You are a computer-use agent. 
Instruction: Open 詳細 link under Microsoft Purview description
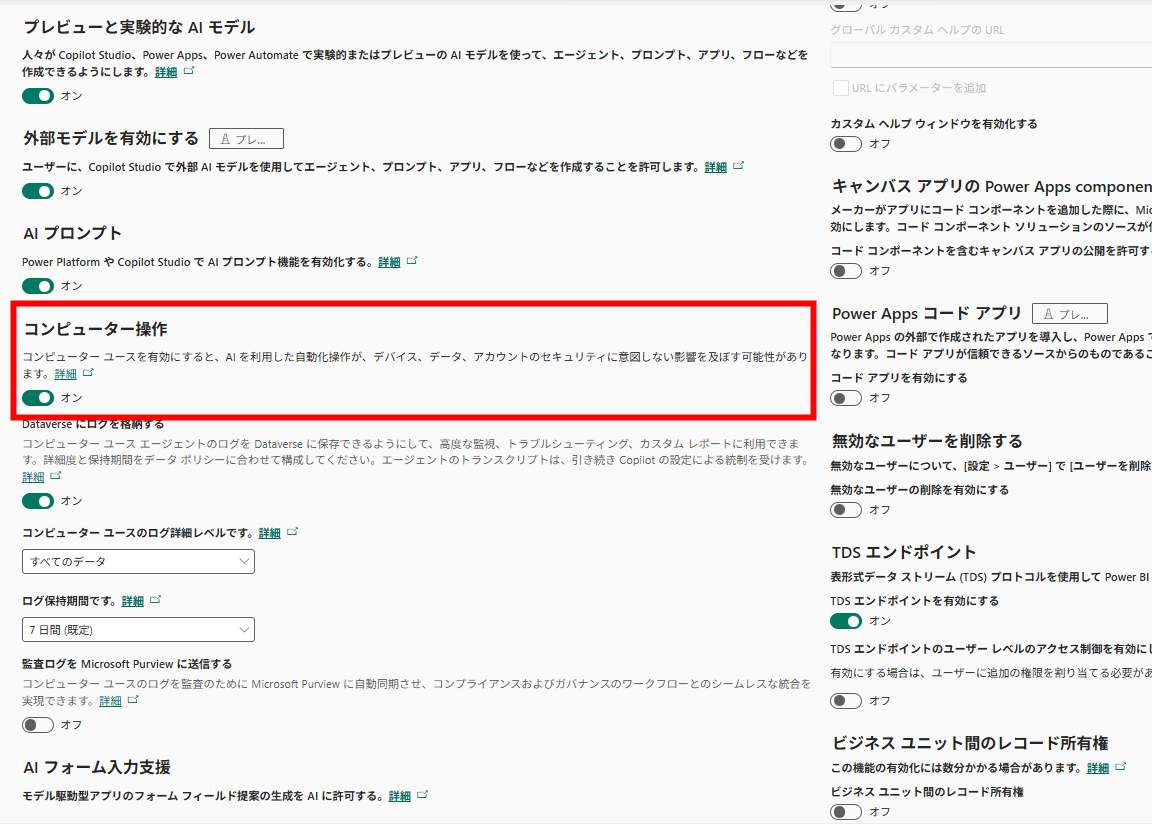click(110, 700)
